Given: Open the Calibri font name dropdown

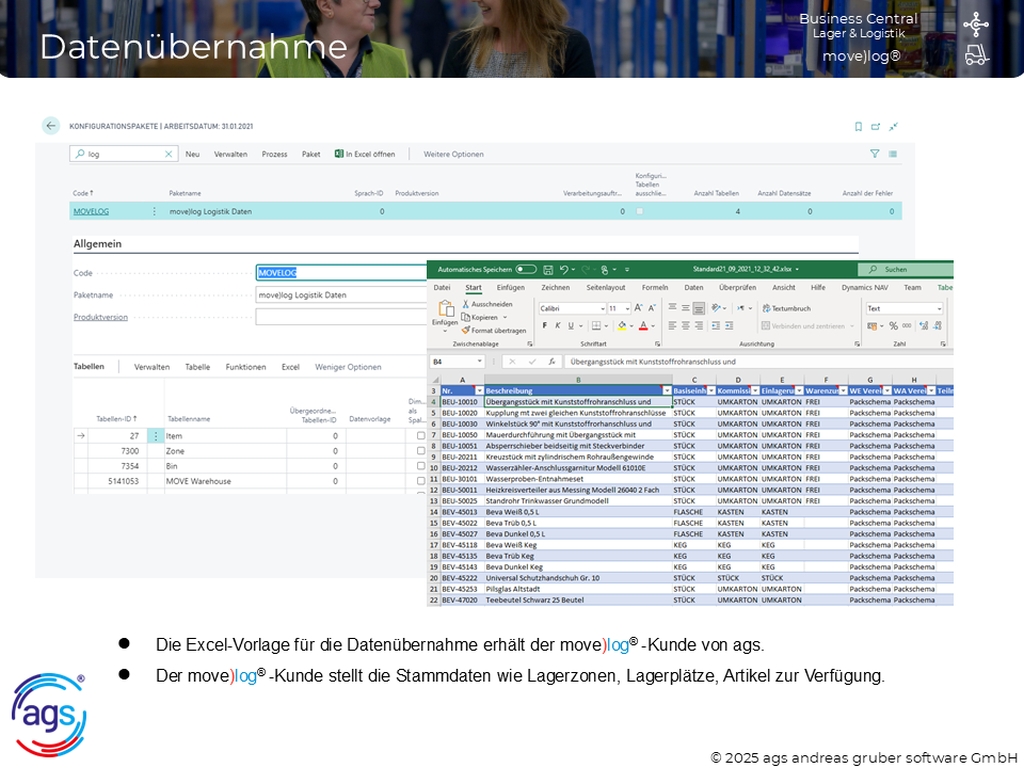Looking at the screenshot, I should coord(602,308).
